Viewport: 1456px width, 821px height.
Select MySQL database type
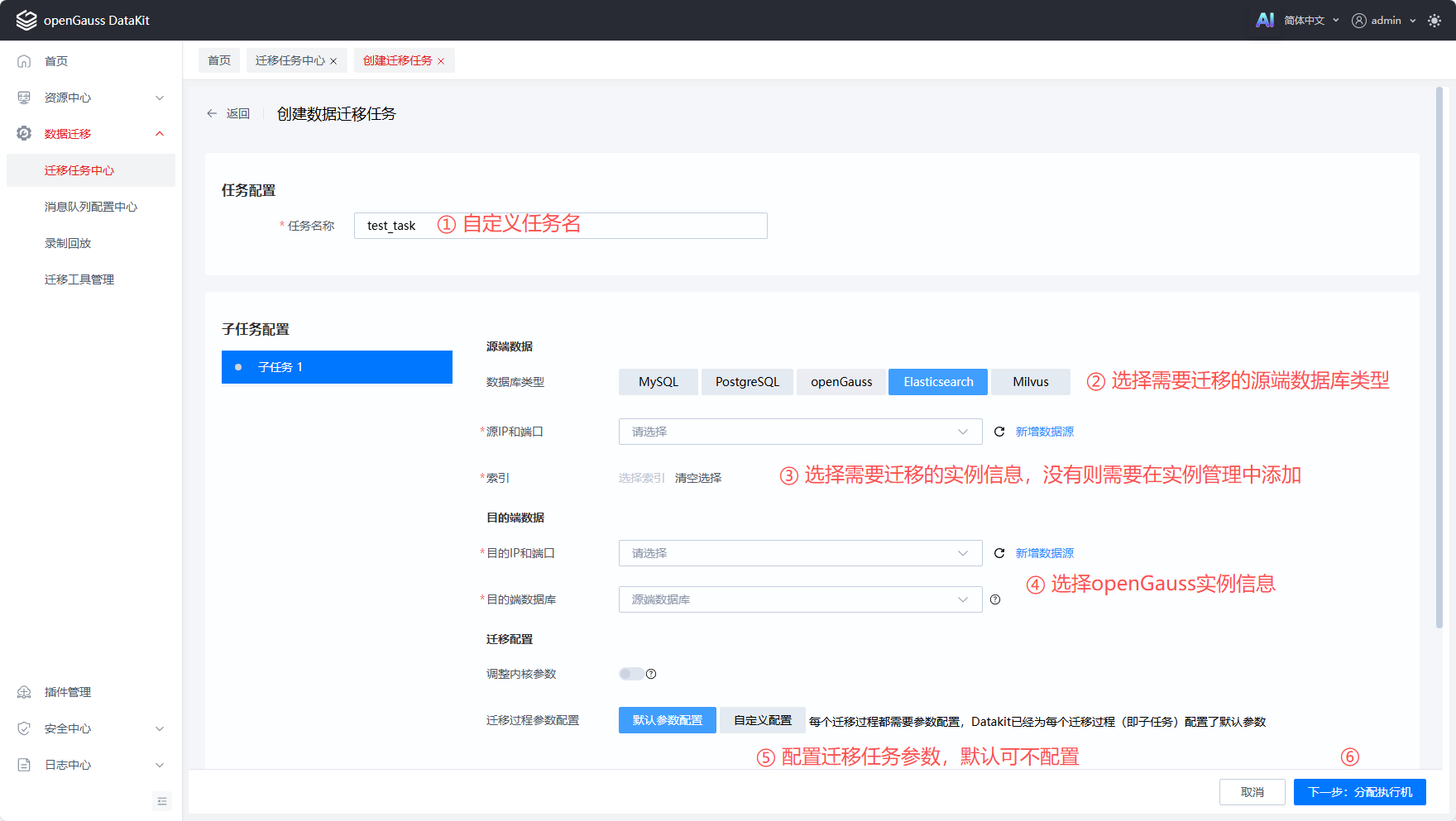point(659,382)
